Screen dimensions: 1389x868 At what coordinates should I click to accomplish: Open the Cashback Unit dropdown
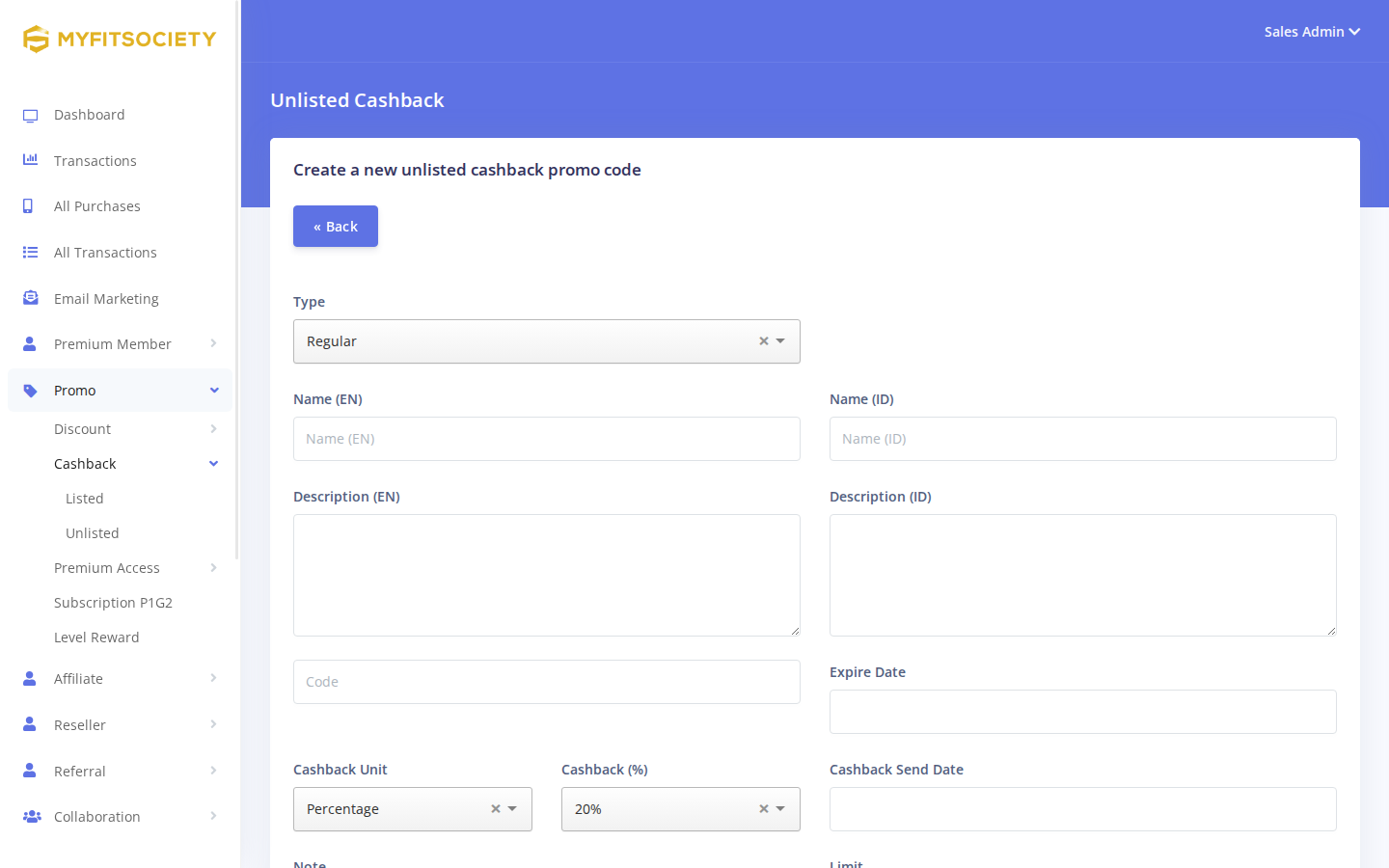(413, 809)
